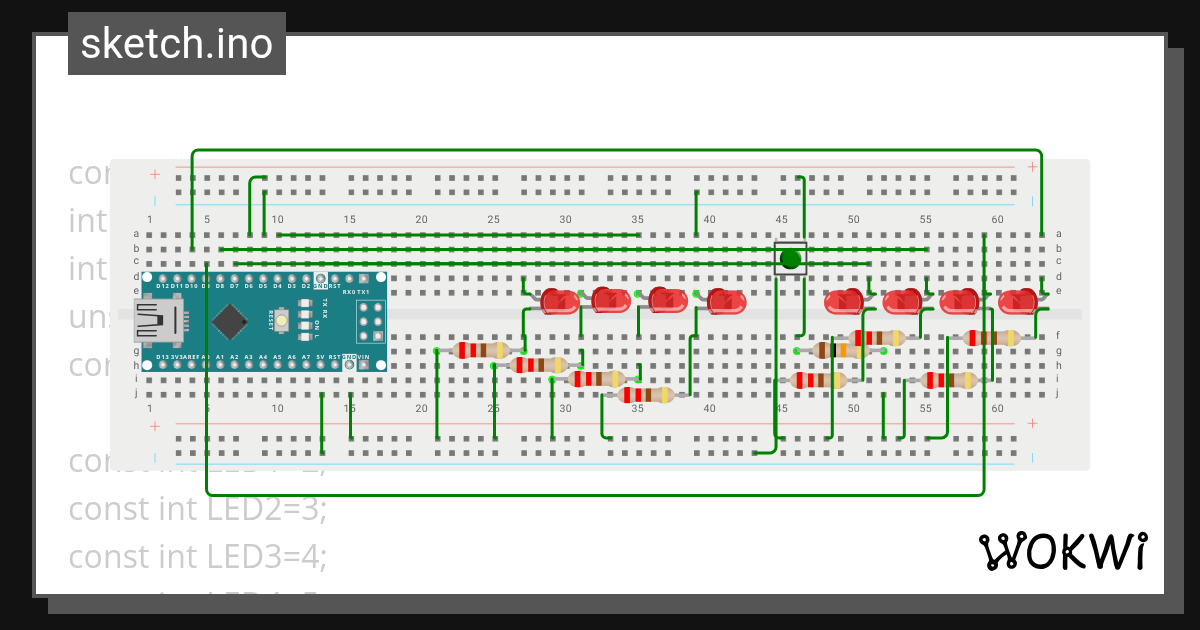Image resolution: width=1200 pixels, height=630 pixels.
Task: Click the Wokwi logo
Action: pos(1062,551)
